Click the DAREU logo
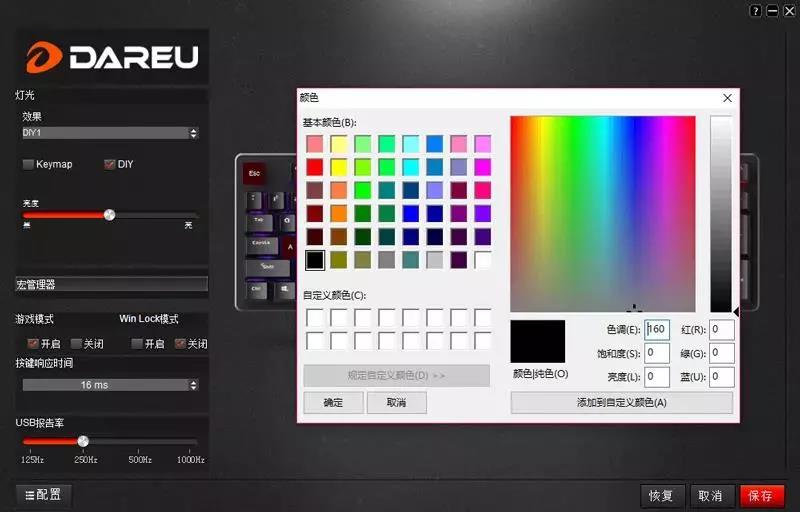 tap(112, 56)
